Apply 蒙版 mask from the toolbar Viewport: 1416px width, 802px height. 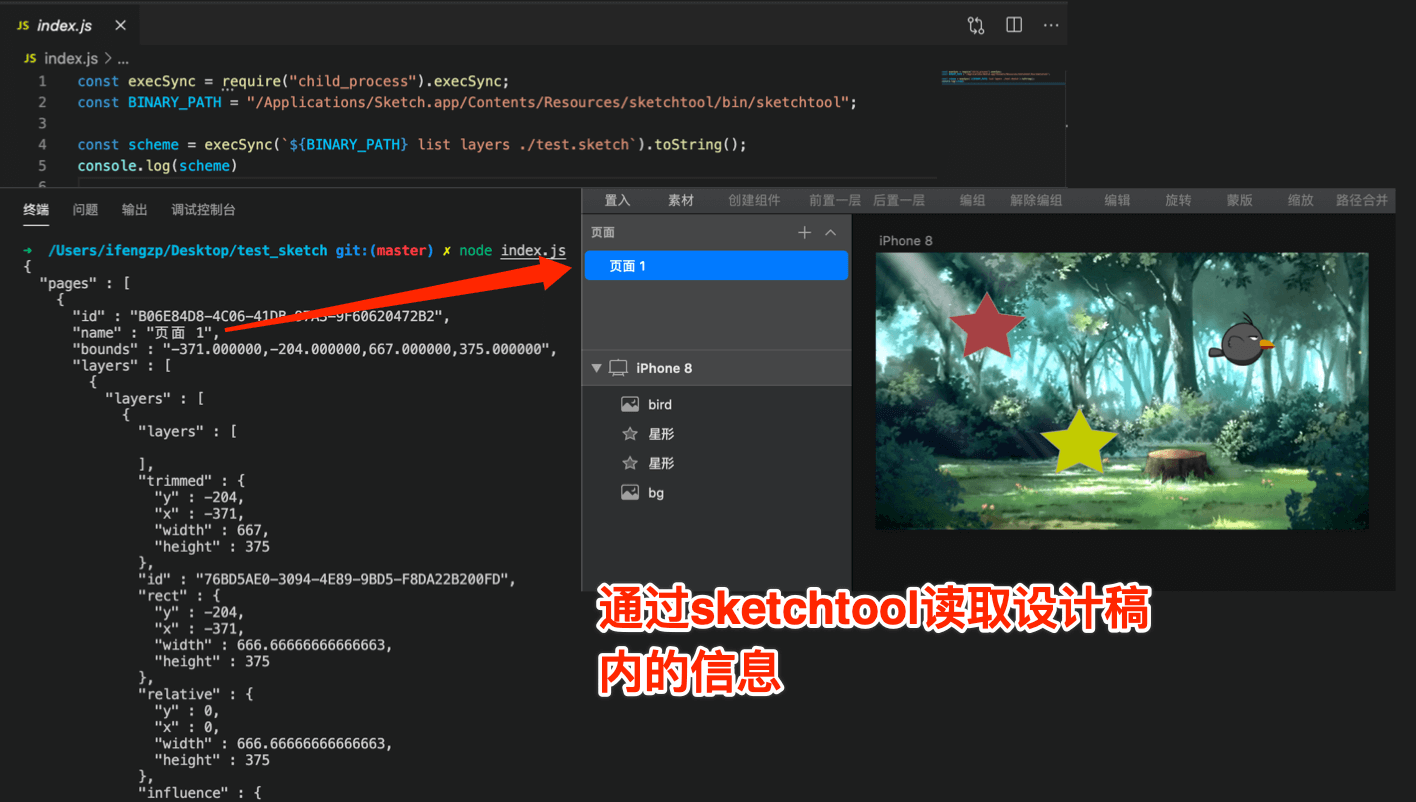point(1239,200)
